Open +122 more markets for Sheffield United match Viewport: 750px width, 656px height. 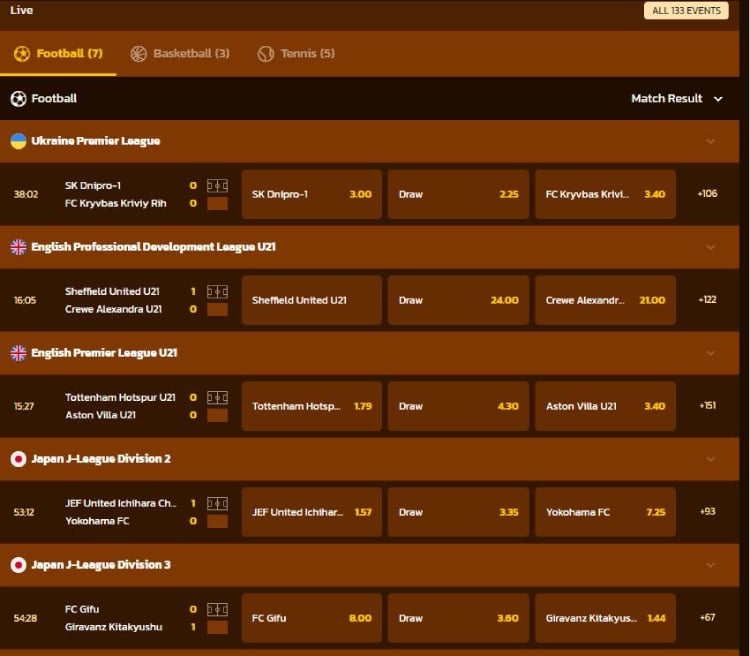[x=707, y=300]
